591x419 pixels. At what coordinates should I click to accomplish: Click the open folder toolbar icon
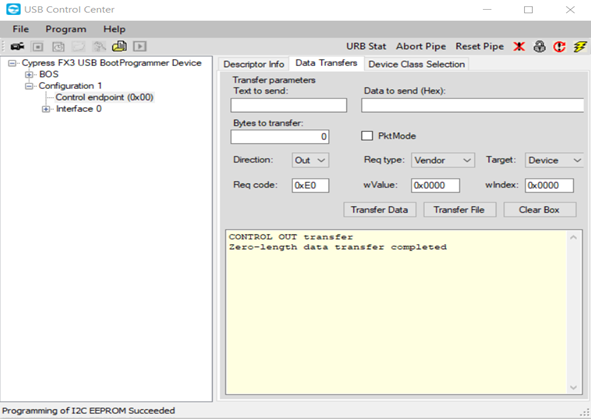119,46
